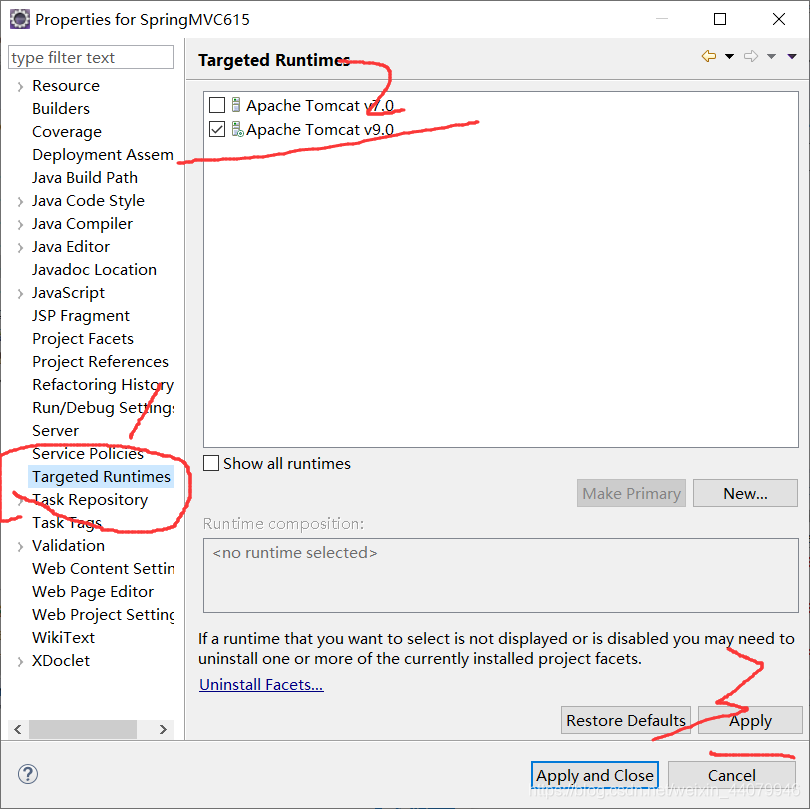Click the Apache Tomcat v7.0 server icon

(x=236, y=105)
